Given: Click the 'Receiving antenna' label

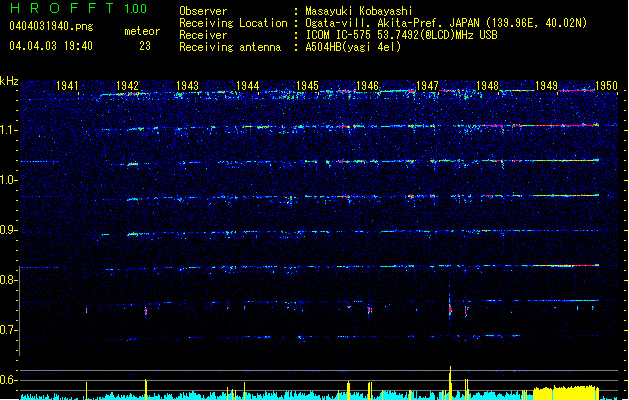Looking at the screenshot, I should tap(230, 47).
